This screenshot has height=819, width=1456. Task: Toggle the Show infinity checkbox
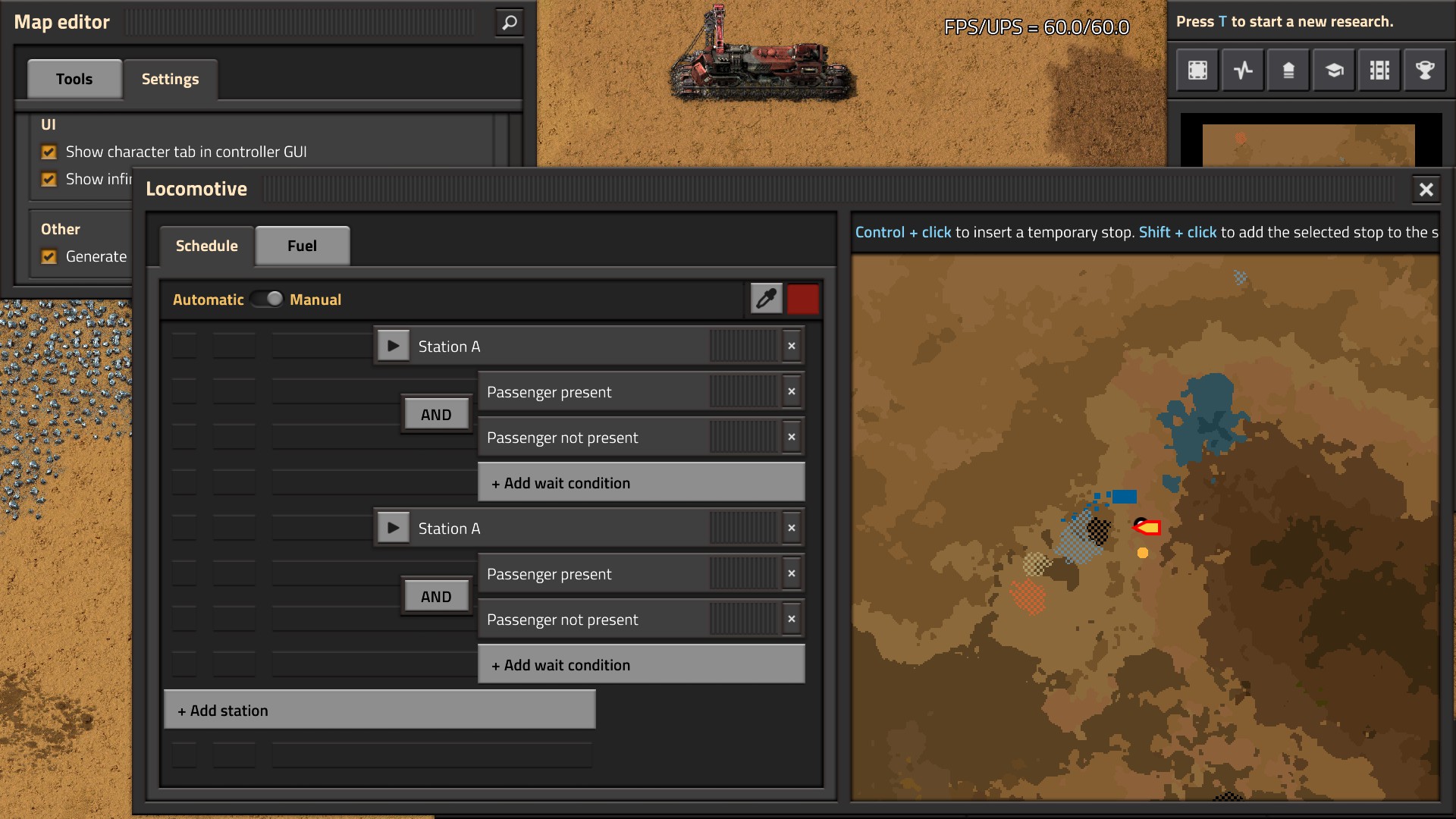[x=49, y=180]
